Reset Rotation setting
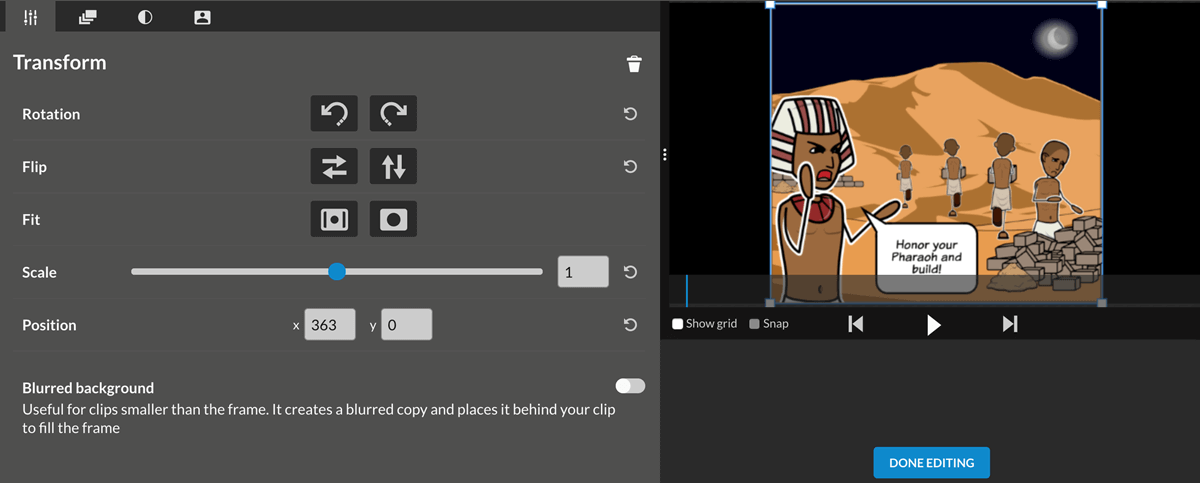The height and width of the screenshot is (483, 1200). (x=630, y=114)
